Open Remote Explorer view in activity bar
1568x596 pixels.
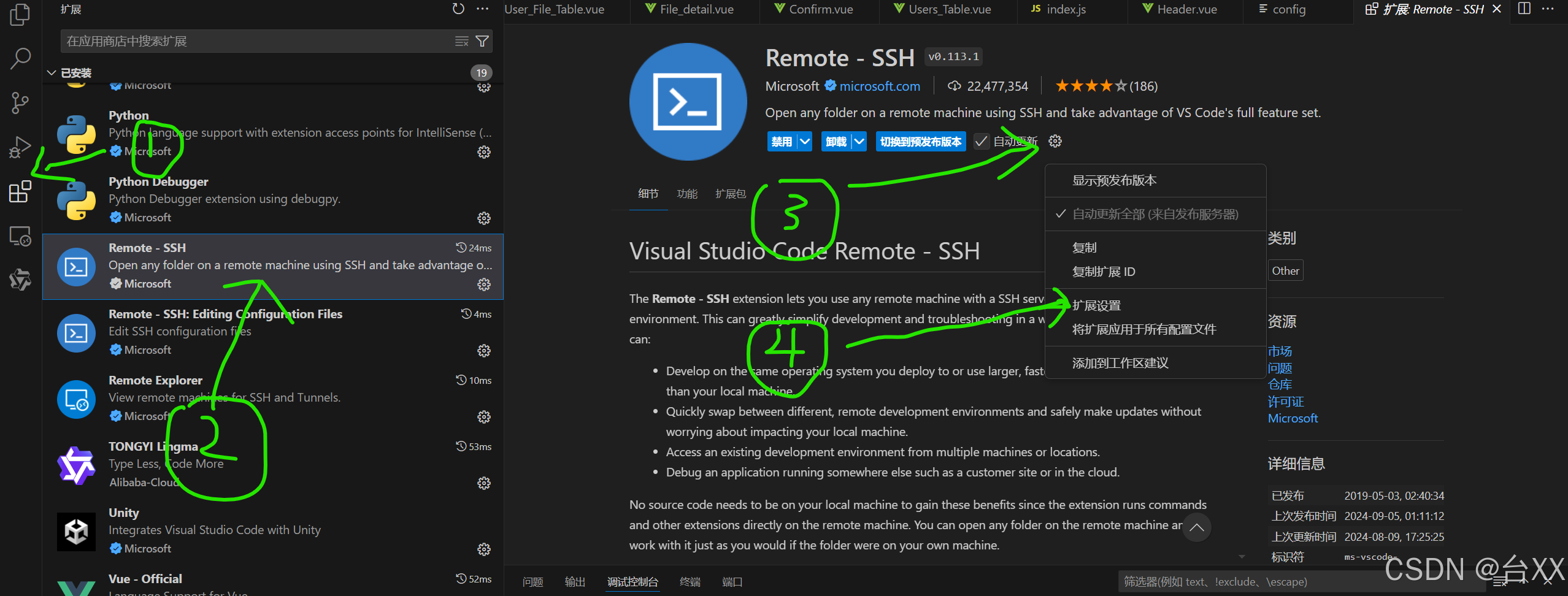20,236
